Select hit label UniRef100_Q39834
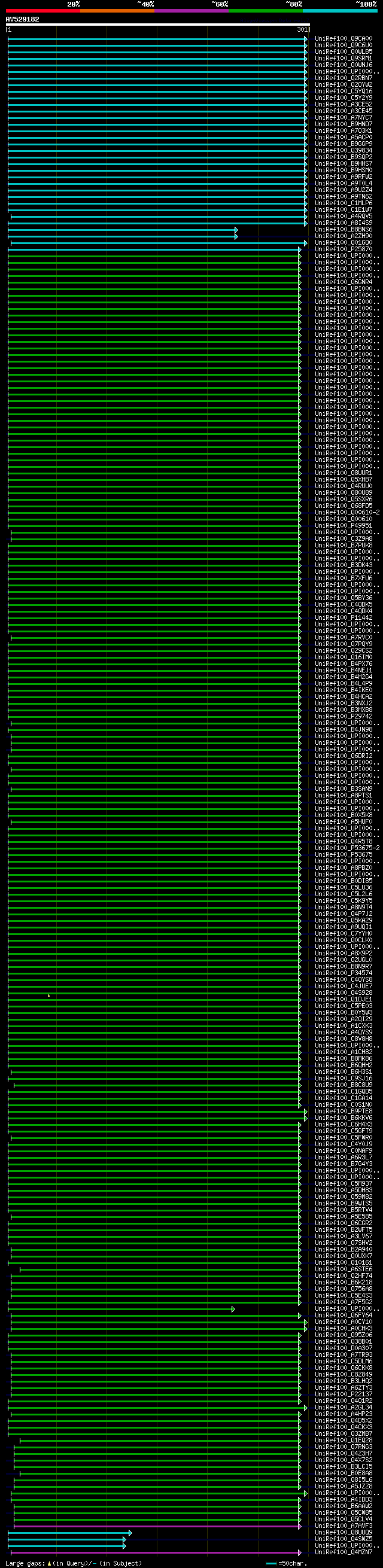 344,150
